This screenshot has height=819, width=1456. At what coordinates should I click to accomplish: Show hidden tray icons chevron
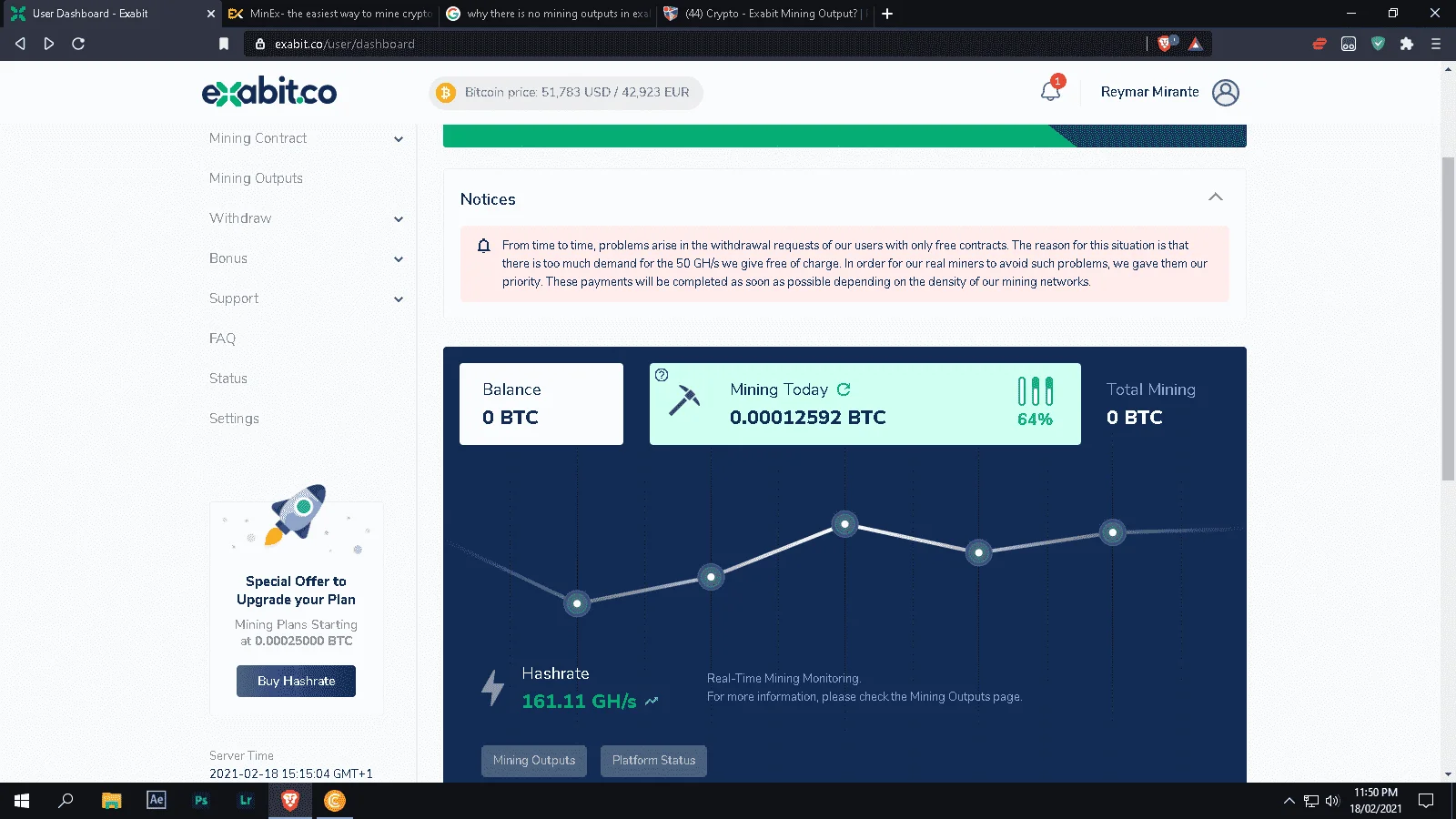pyautogui.click(x=1289, y=801)
